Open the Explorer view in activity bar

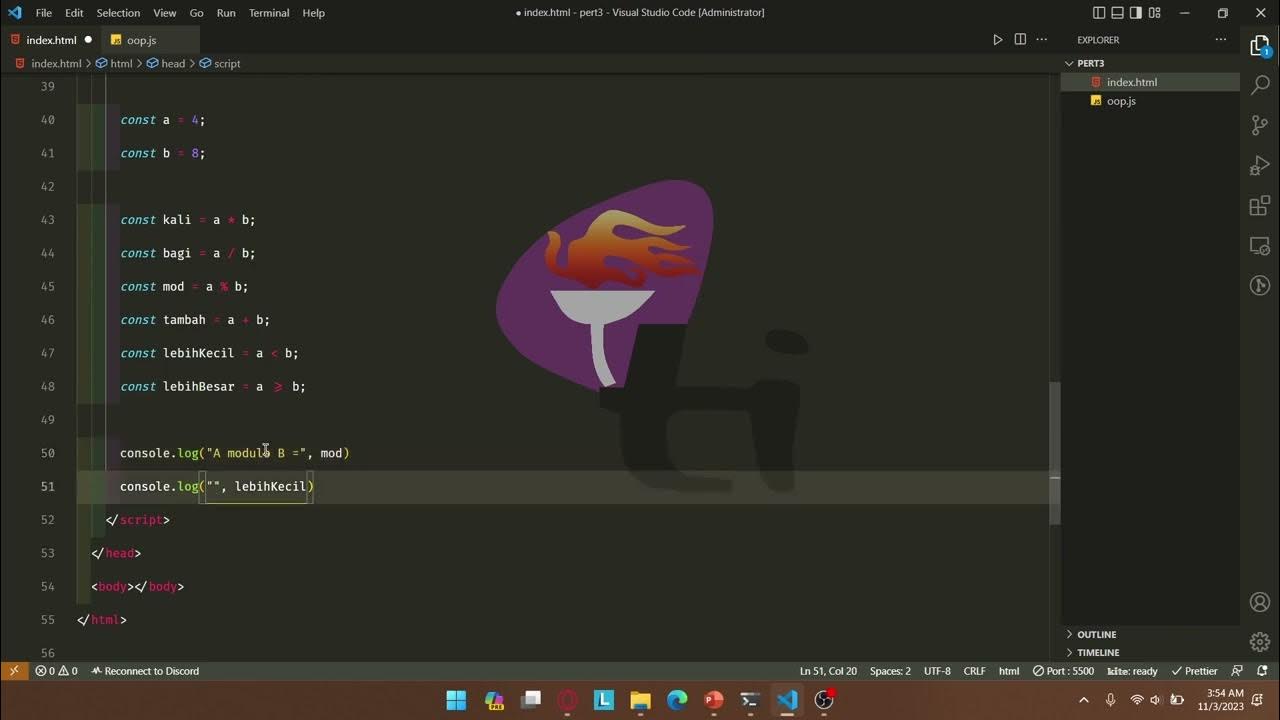coord(1260,46)
